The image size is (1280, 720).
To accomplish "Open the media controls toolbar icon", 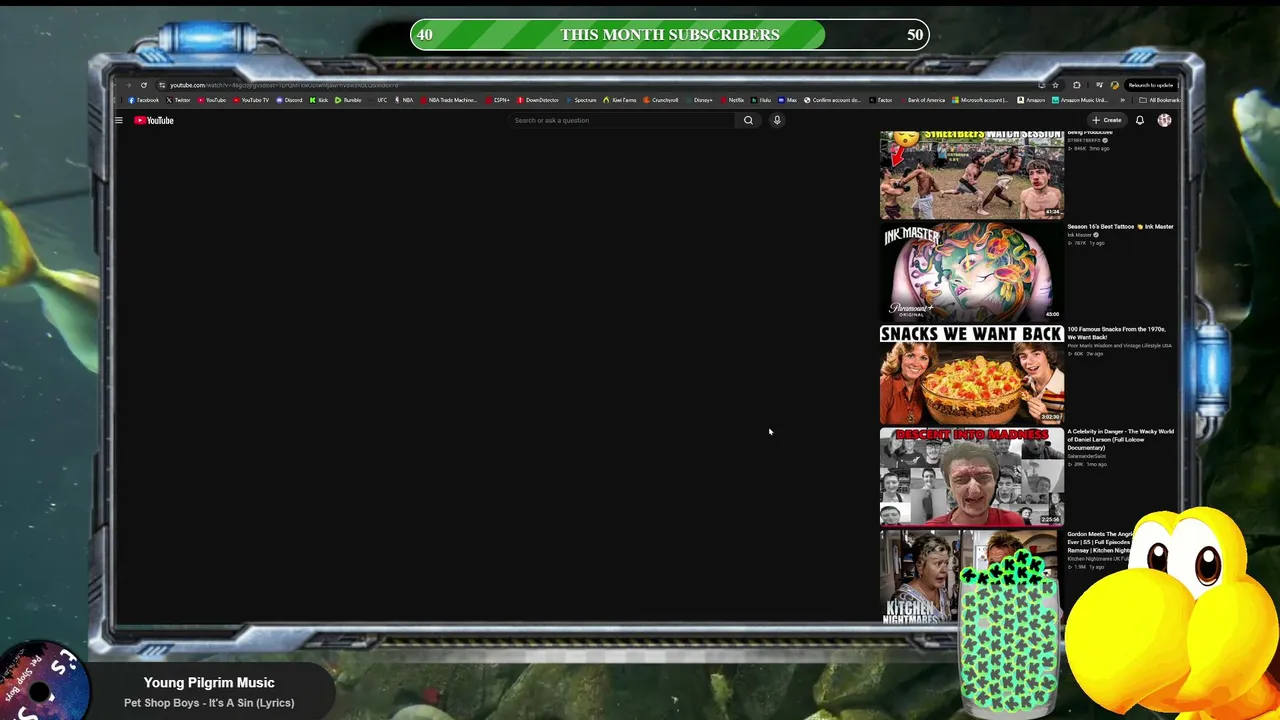I will pyautogui.click(x=1099, y=85).
